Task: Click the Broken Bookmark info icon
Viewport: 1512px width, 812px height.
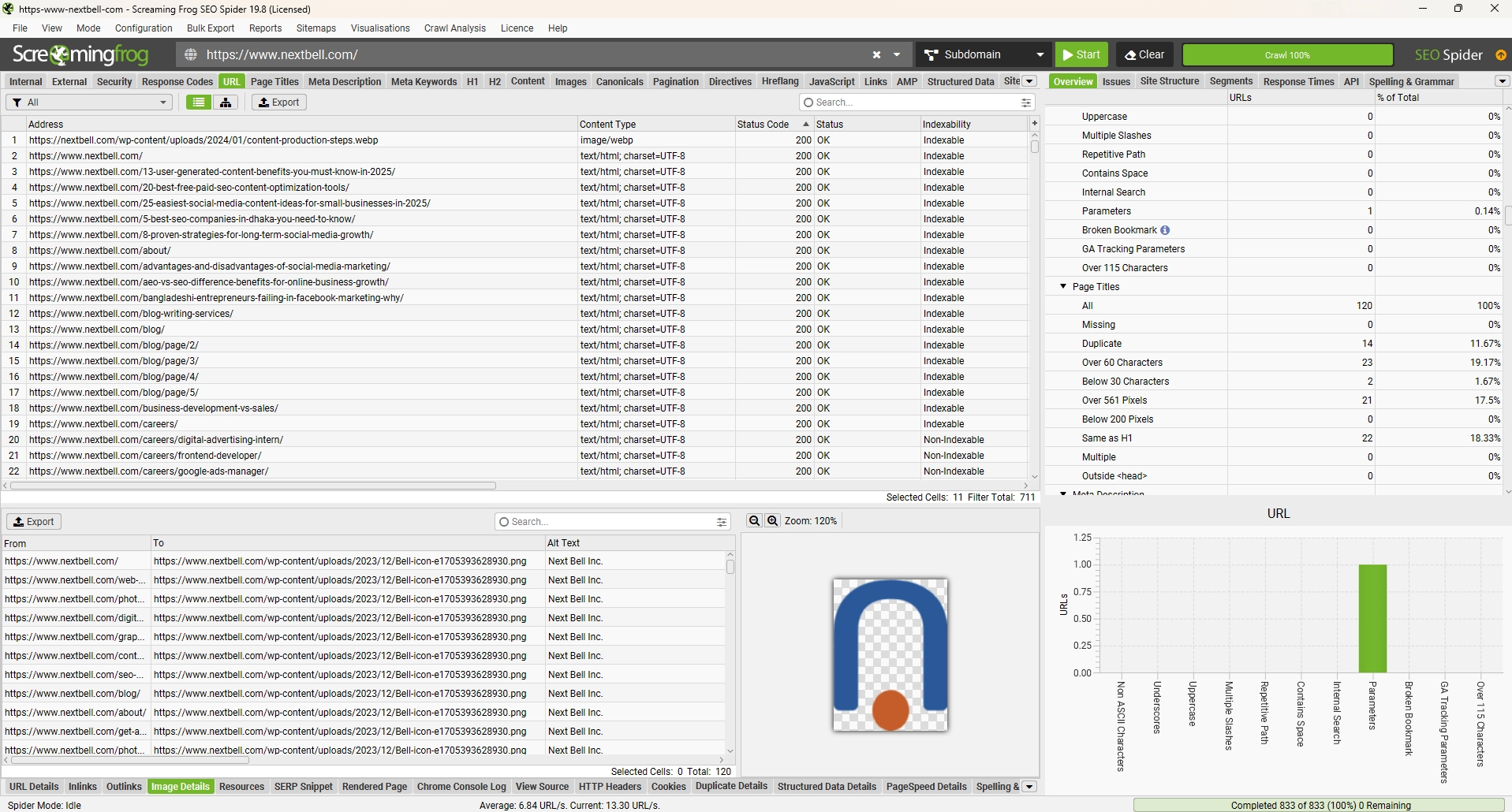Action: 1165,230
